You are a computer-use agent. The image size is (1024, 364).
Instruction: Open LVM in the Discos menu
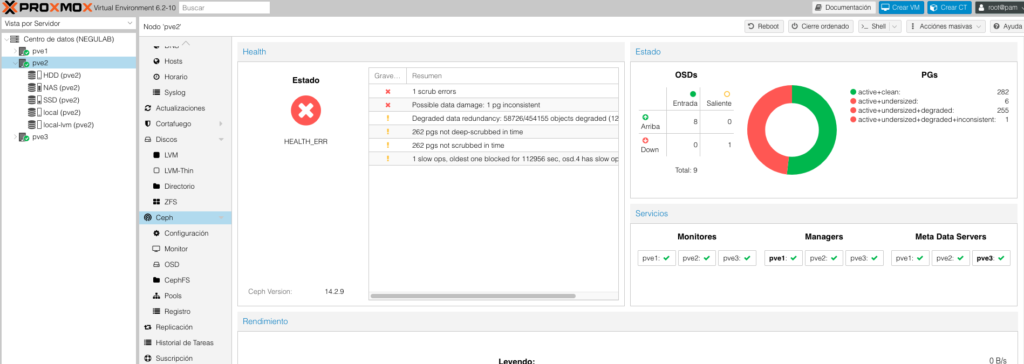click(171, 156)
